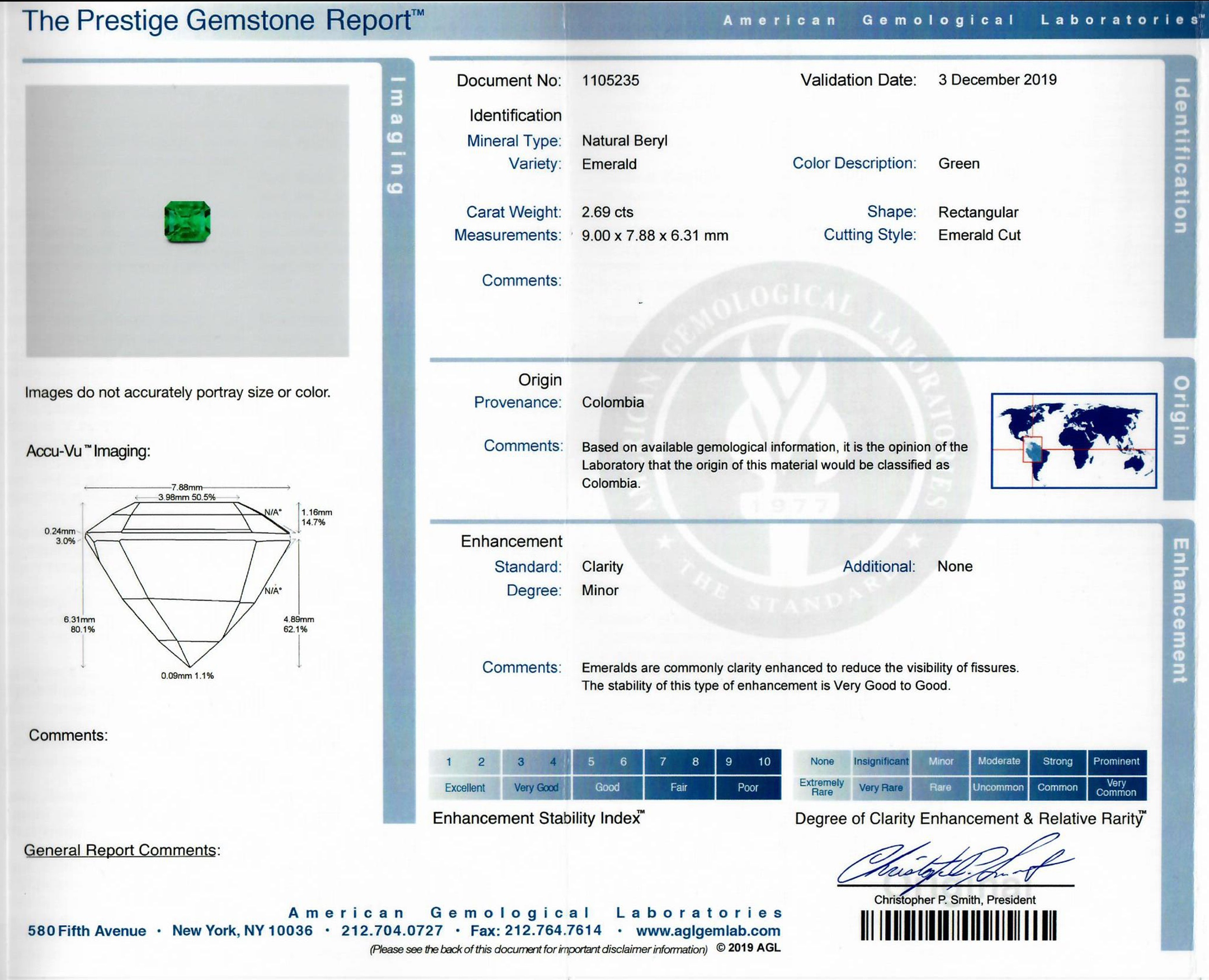Click the 4.89mm 62.1% pavilion label
This screenshot has height=980, width=1209.
pos(299,625)
